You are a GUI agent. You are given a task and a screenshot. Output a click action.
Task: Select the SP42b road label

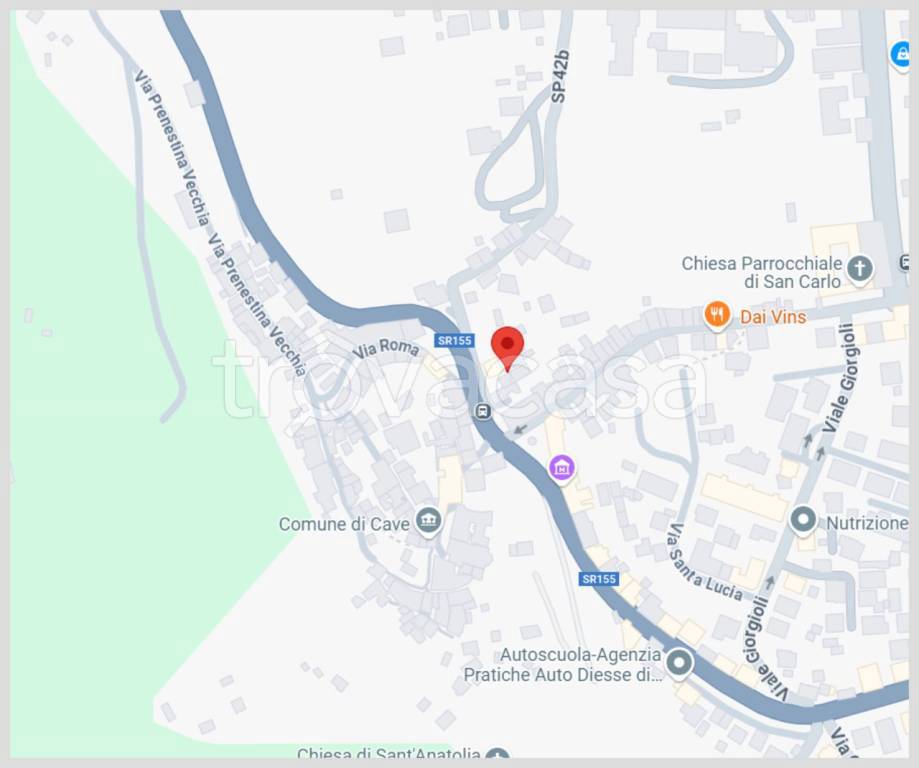(x=560, y=77)
